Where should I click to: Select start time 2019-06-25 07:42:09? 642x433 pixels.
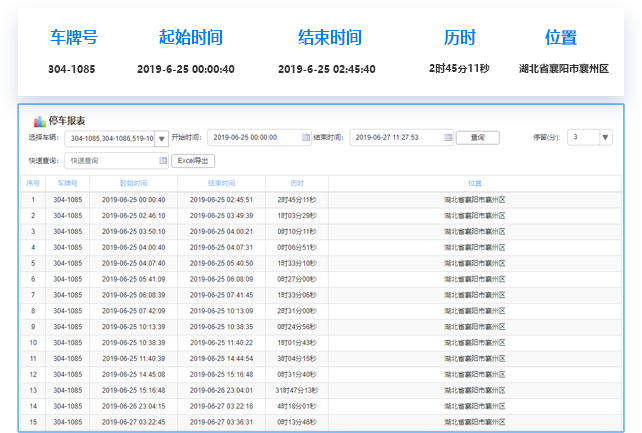pyautogui.click(x=133, y=311)
